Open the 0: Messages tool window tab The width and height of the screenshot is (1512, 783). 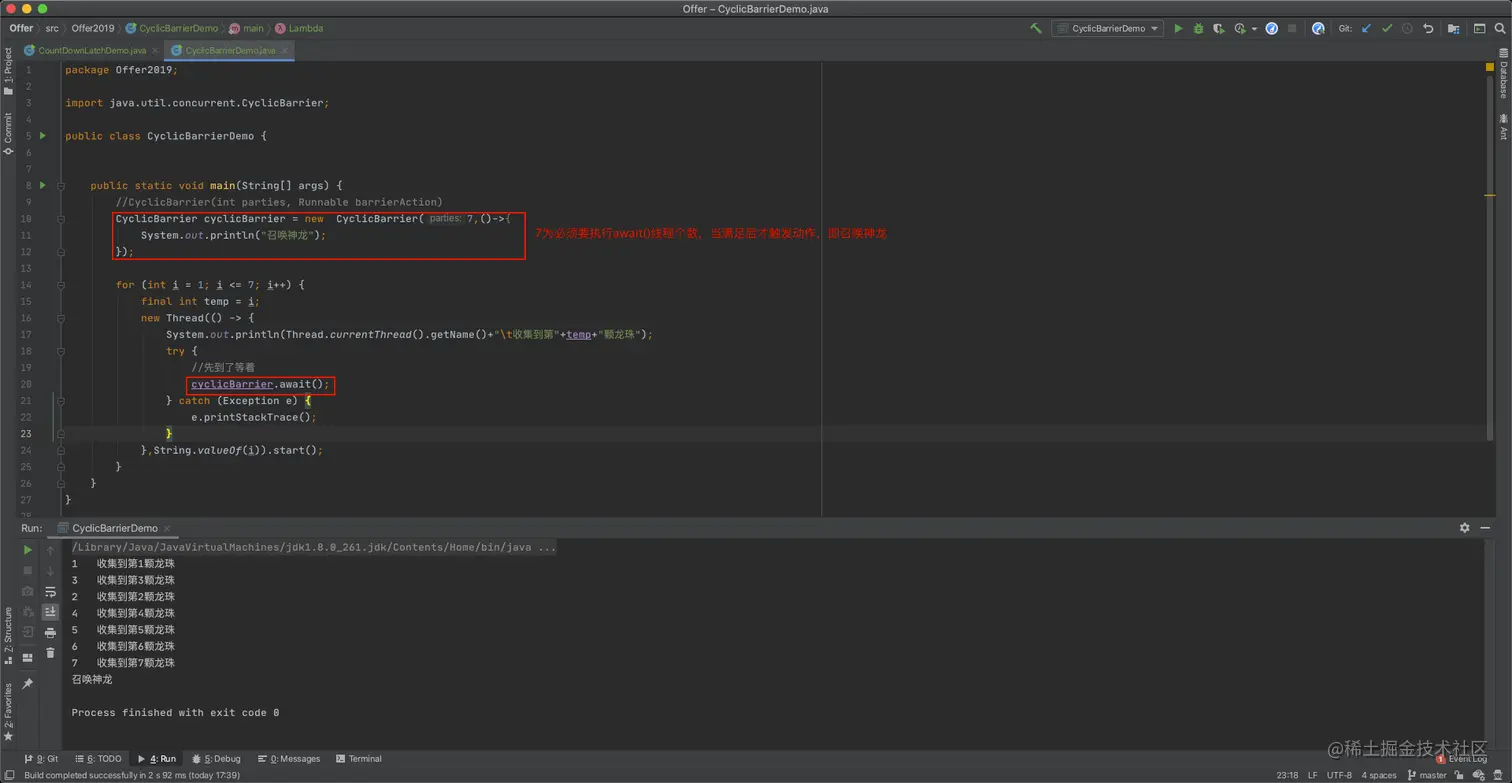coord(288,759)
